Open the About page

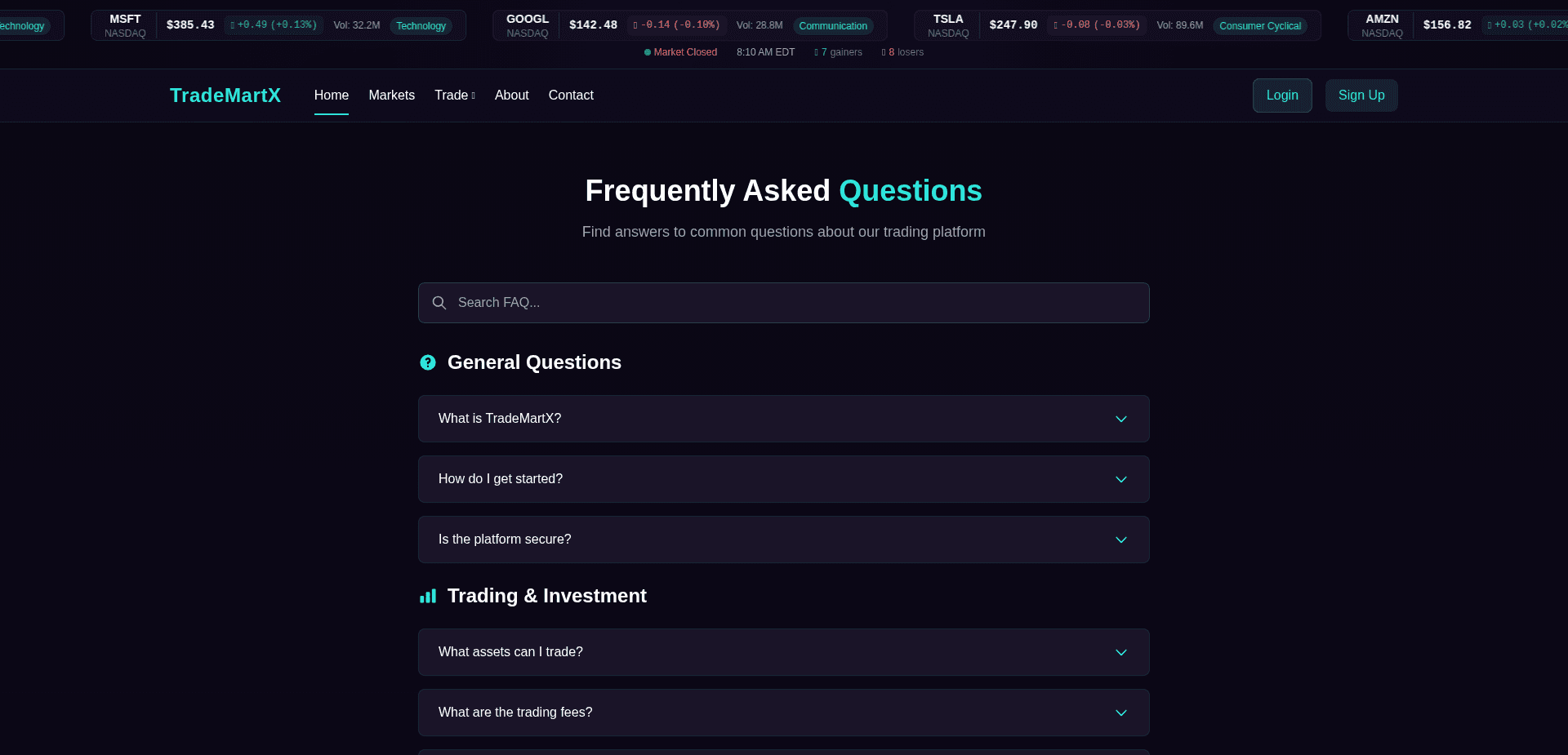click(x=512, y=95)
